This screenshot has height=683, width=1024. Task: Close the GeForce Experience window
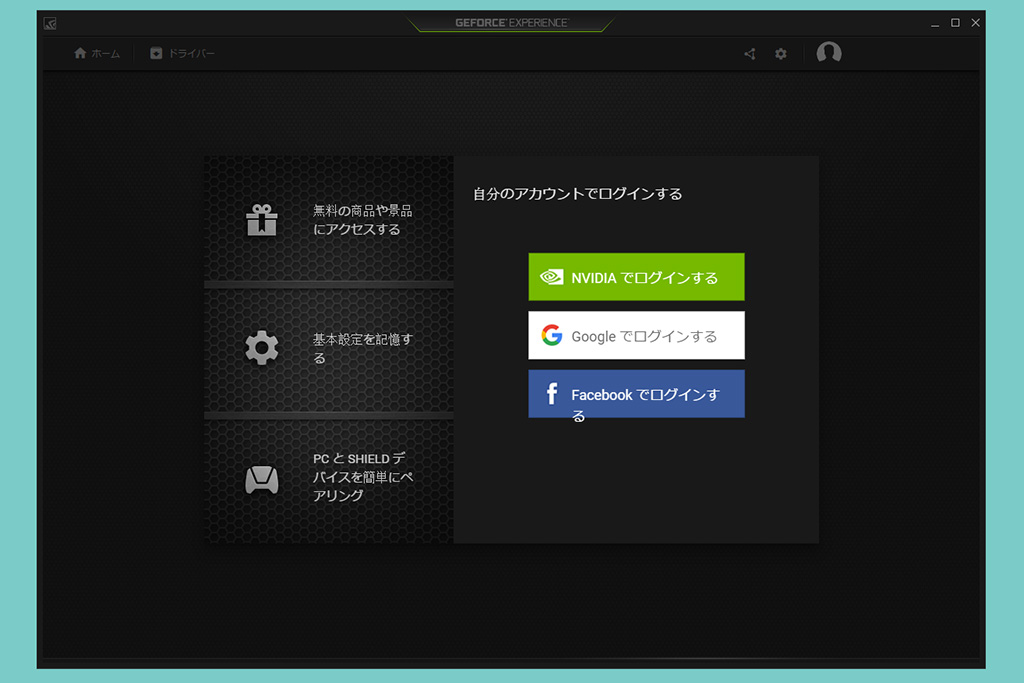point(975,23)
